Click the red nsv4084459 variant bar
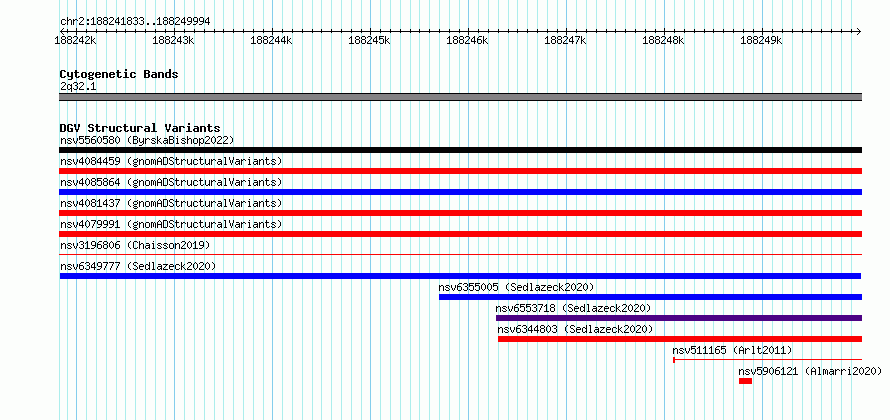Screen dimensions: 890x420 click(461, 171)
